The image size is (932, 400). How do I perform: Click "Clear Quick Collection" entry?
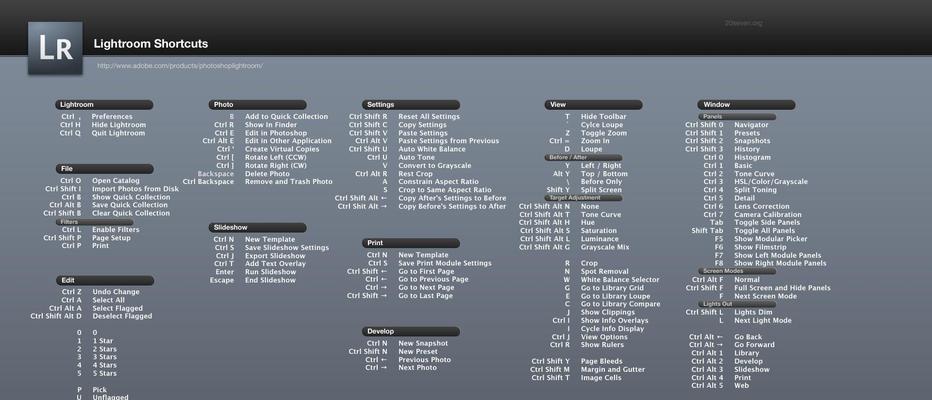tap(131, 213)
